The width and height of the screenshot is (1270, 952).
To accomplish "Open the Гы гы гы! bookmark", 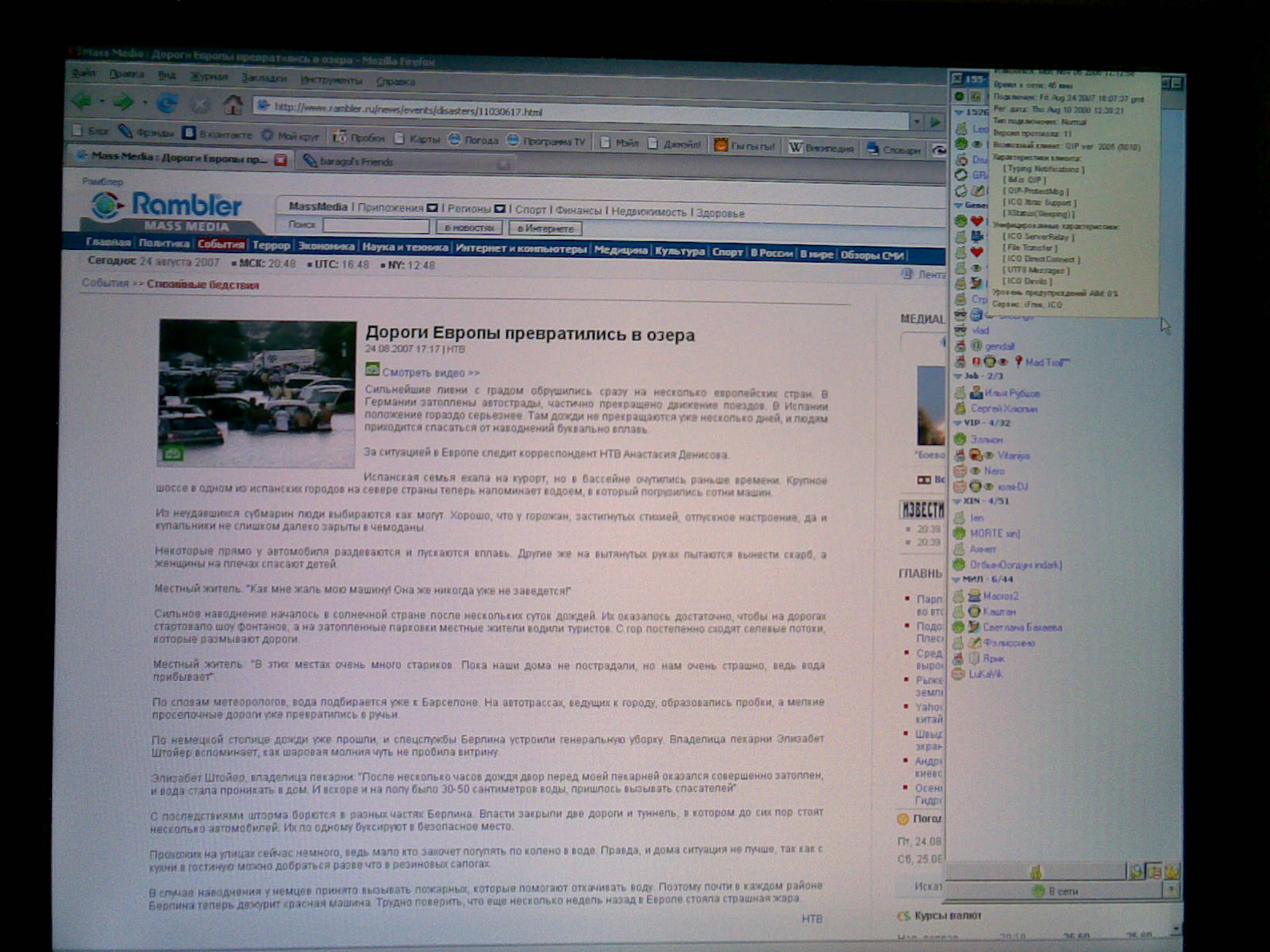I will coord(745,145).
